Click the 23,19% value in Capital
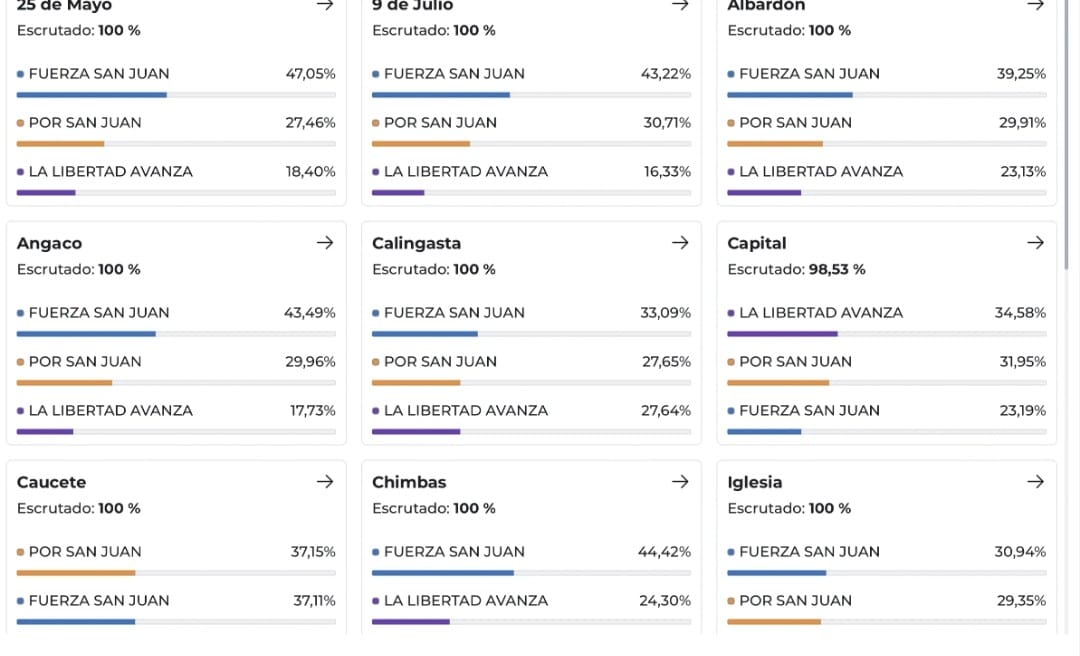The height and width of the screenshot is (656, 1080). 1023,411
